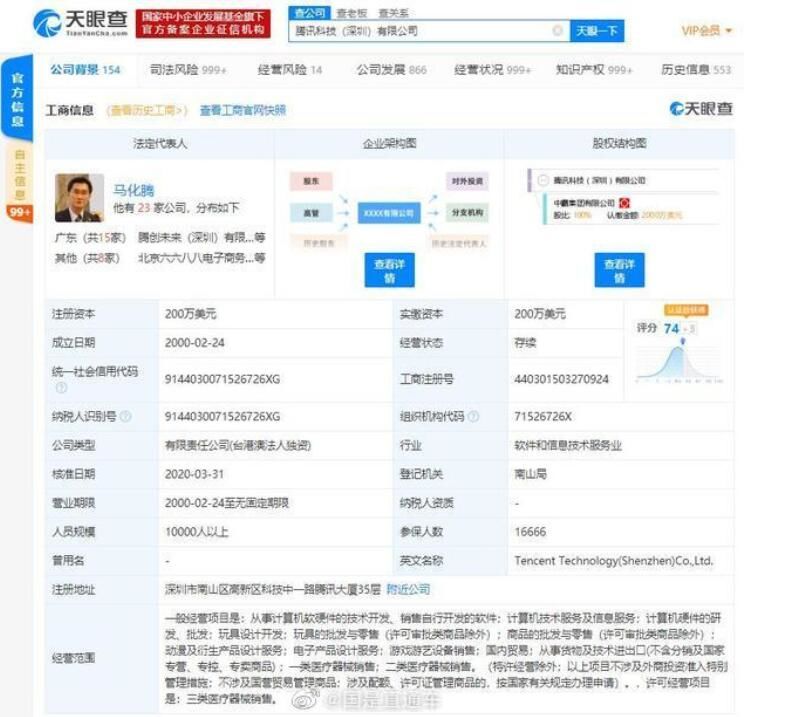The height and width of the screenshot is (717, 796).
Task: Open the 马化腾 portrait photo
Action: [79, 198]
